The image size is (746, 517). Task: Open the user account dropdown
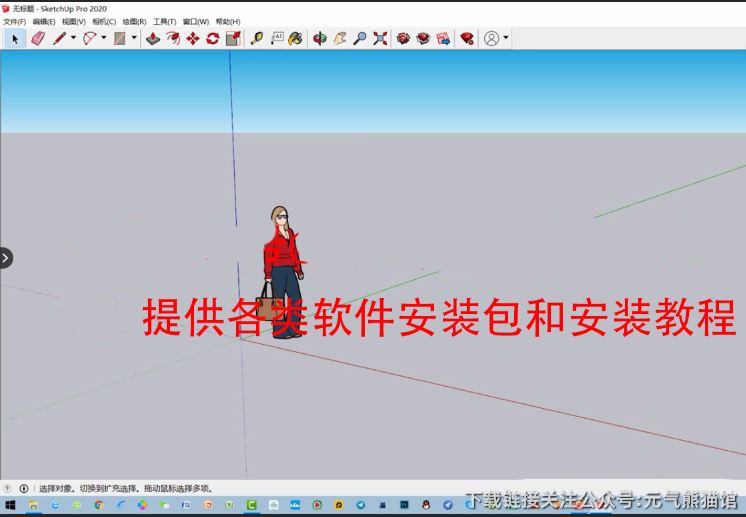coord(506,38)
